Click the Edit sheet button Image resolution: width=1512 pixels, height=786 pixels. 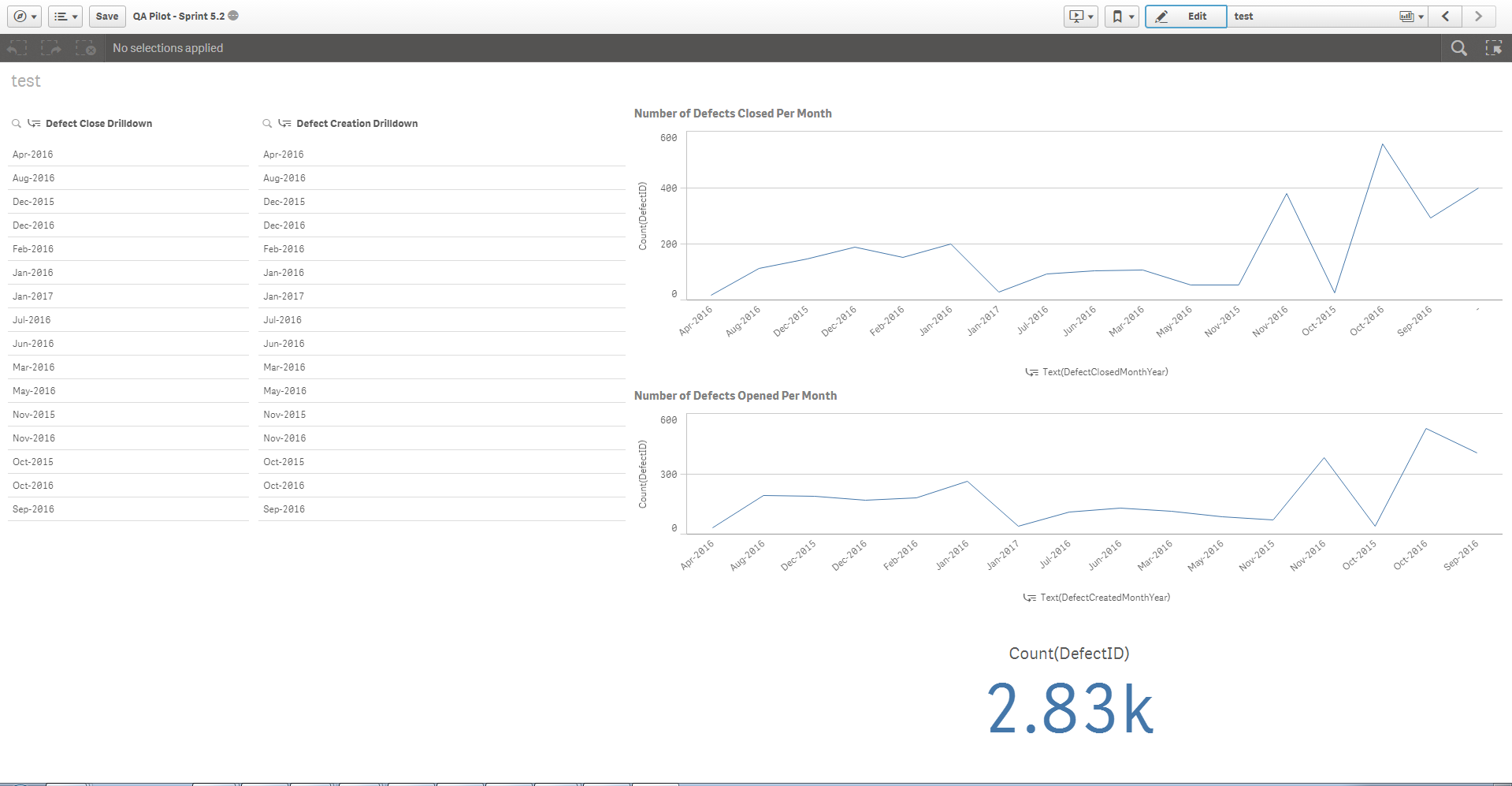point(1186,16)
